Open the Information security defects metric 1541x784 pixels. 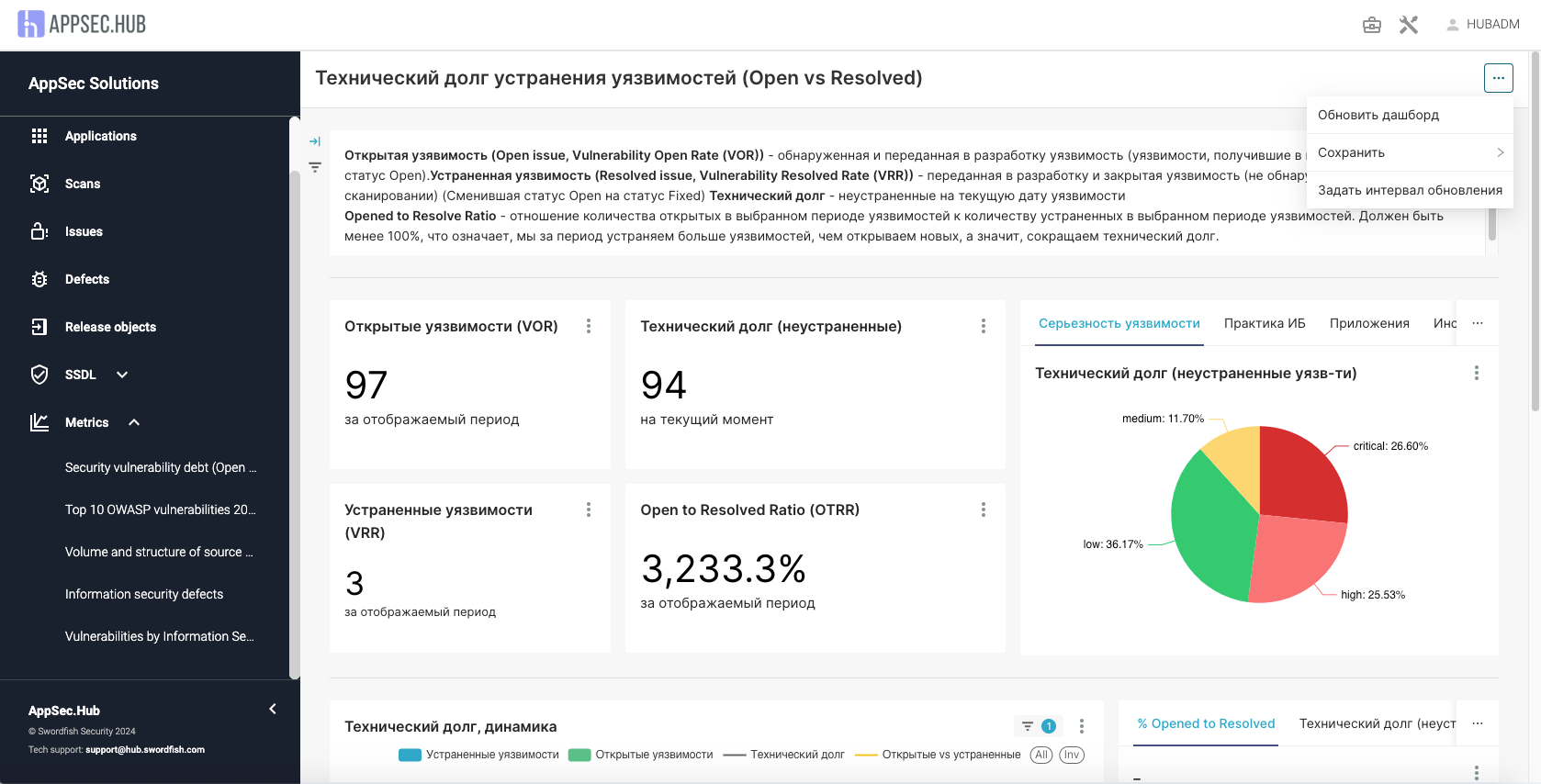(x=144, y=594)
